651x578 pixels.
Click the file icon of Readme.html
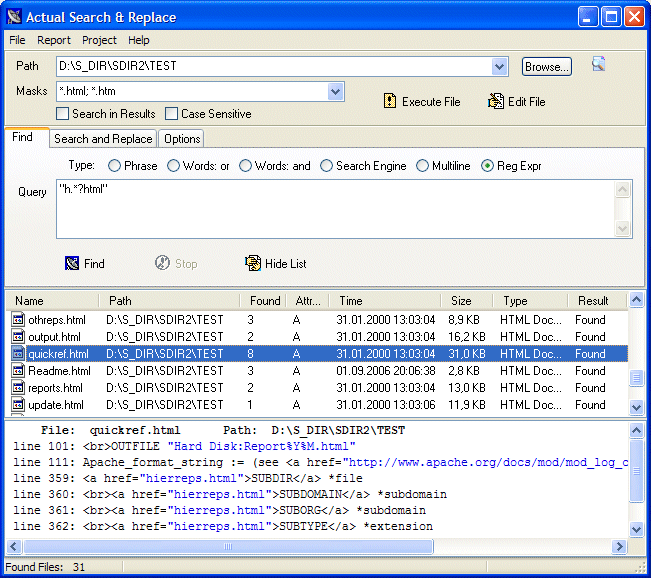pos(18,370)
